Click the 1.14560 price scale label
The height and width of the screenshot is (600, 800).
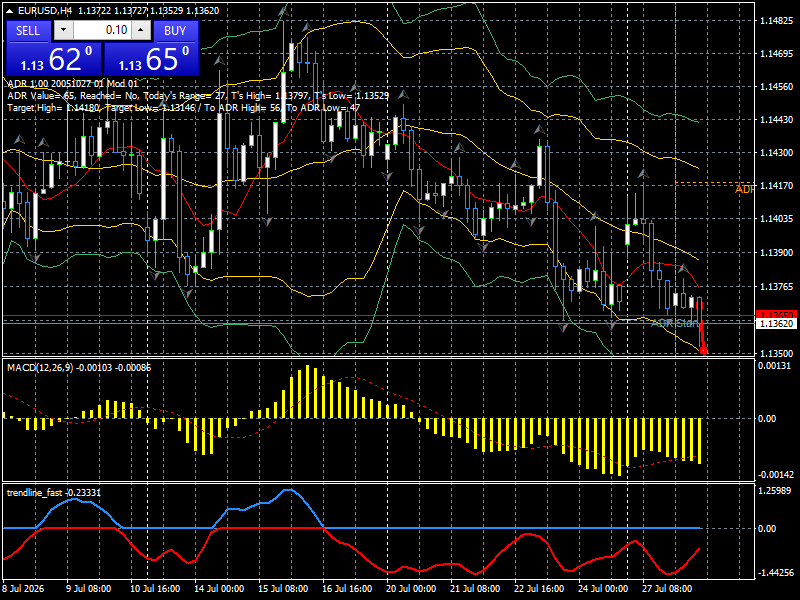777,87
